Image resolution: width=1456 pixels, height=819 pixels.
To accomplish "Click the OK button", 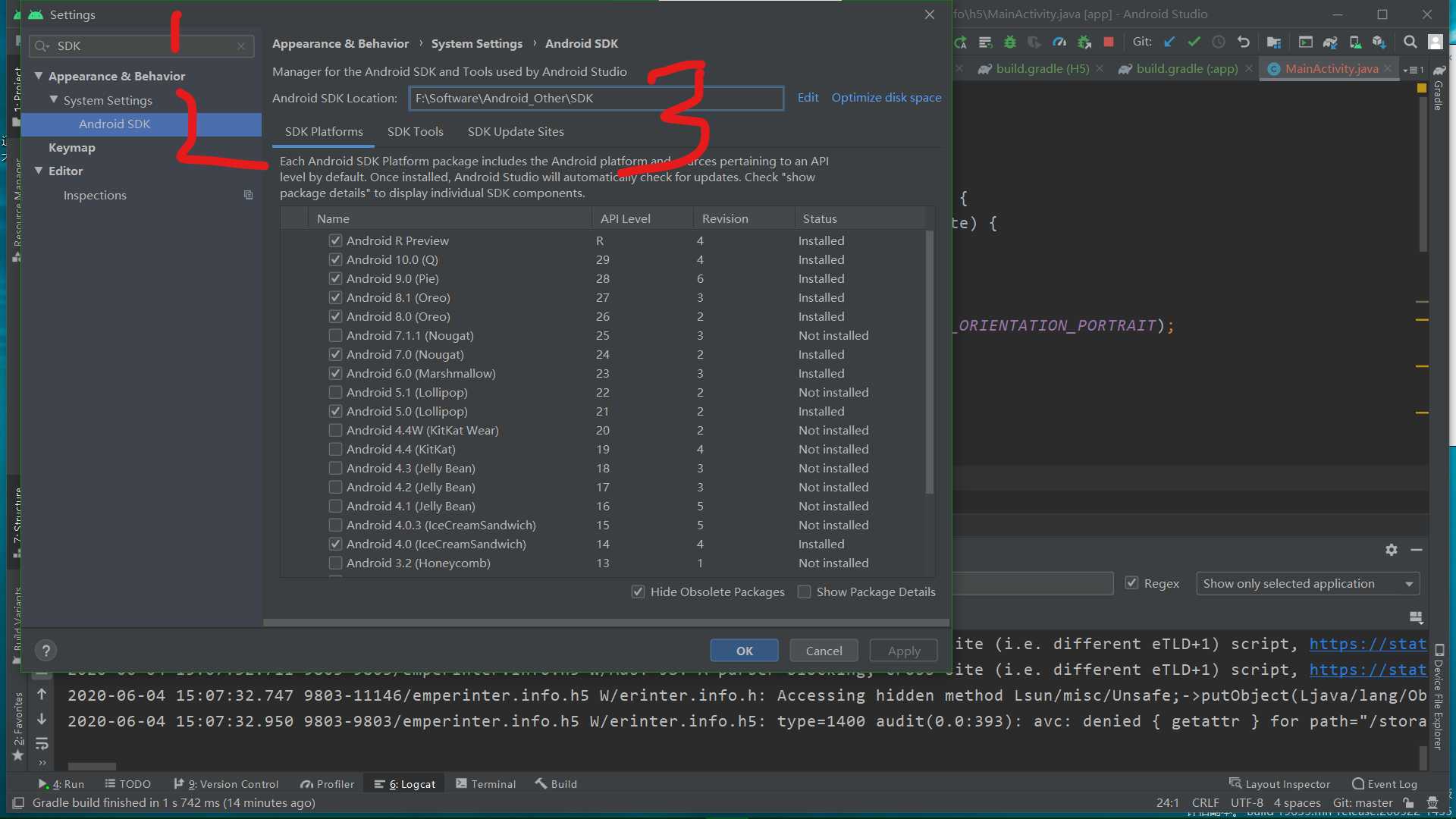I will pos(744,651).
